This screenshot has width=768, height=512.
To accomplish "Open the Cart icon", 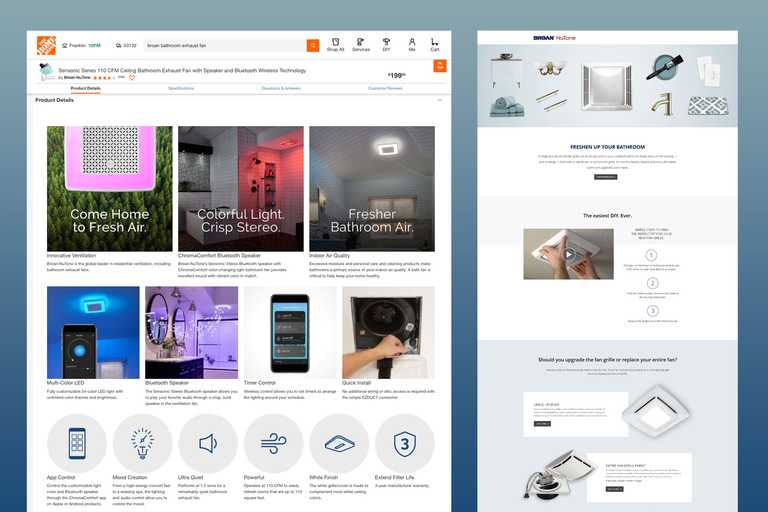I will [x=434, y=45].
